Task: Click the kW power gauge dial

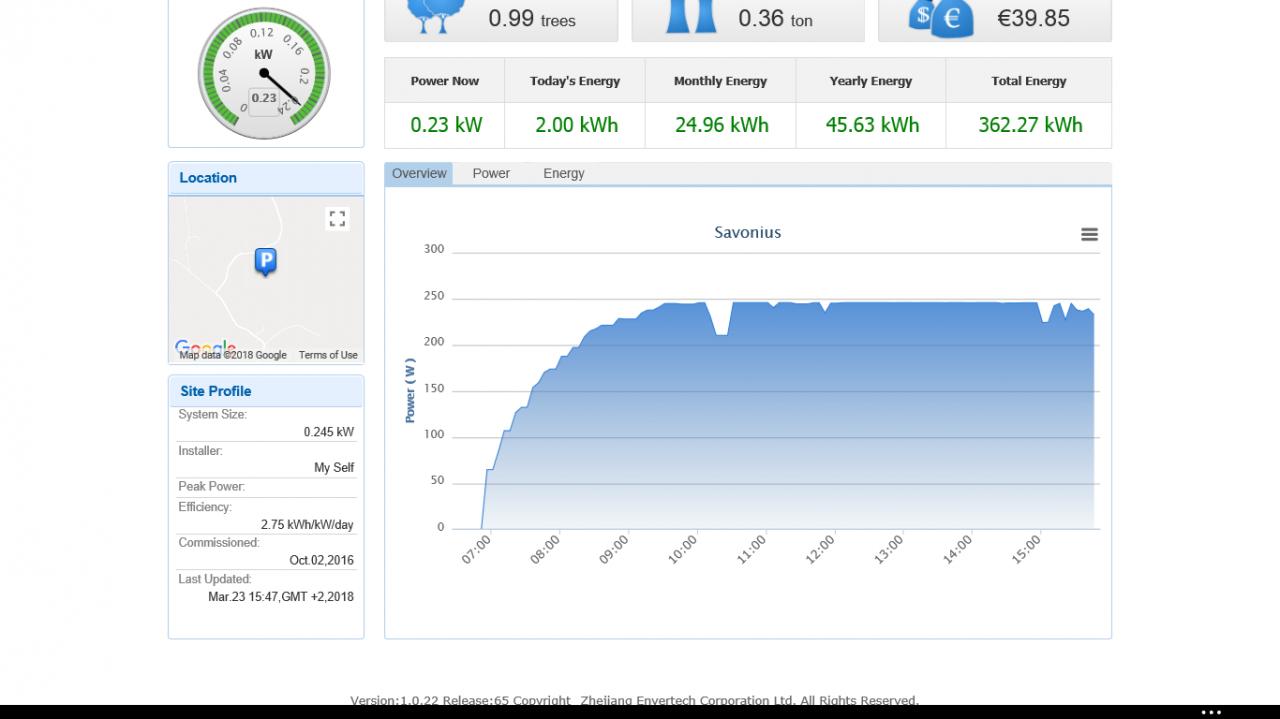Action: point(264,73)
